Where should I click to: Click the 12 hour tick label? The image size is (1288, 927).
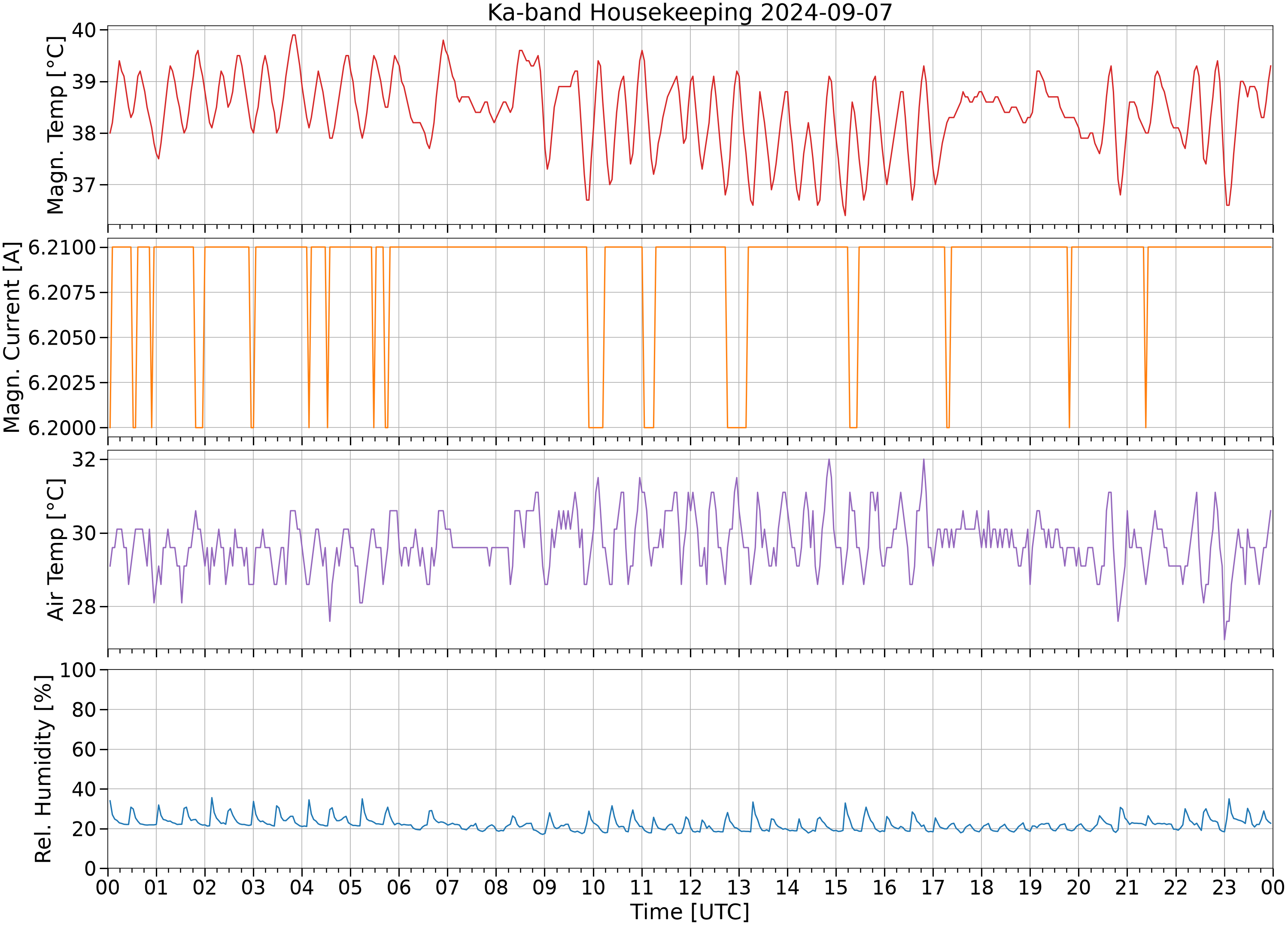tap(690, 887)
